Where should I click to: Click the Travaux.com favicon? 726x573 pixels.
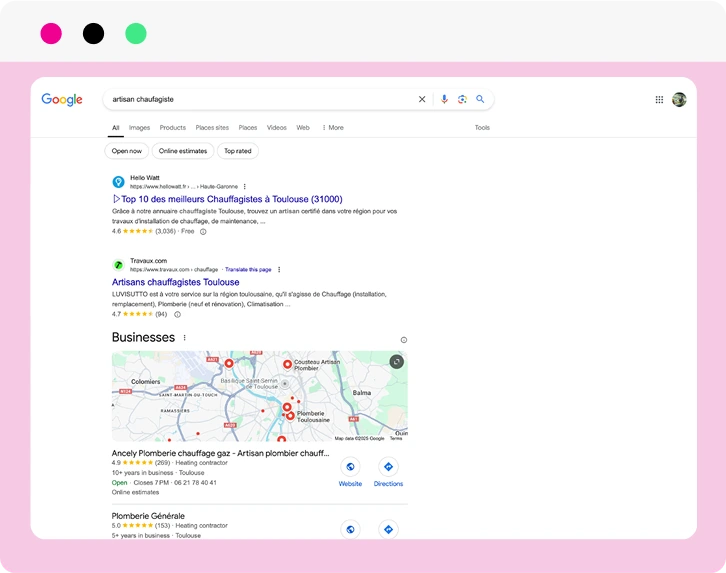[x=119, y=265]
